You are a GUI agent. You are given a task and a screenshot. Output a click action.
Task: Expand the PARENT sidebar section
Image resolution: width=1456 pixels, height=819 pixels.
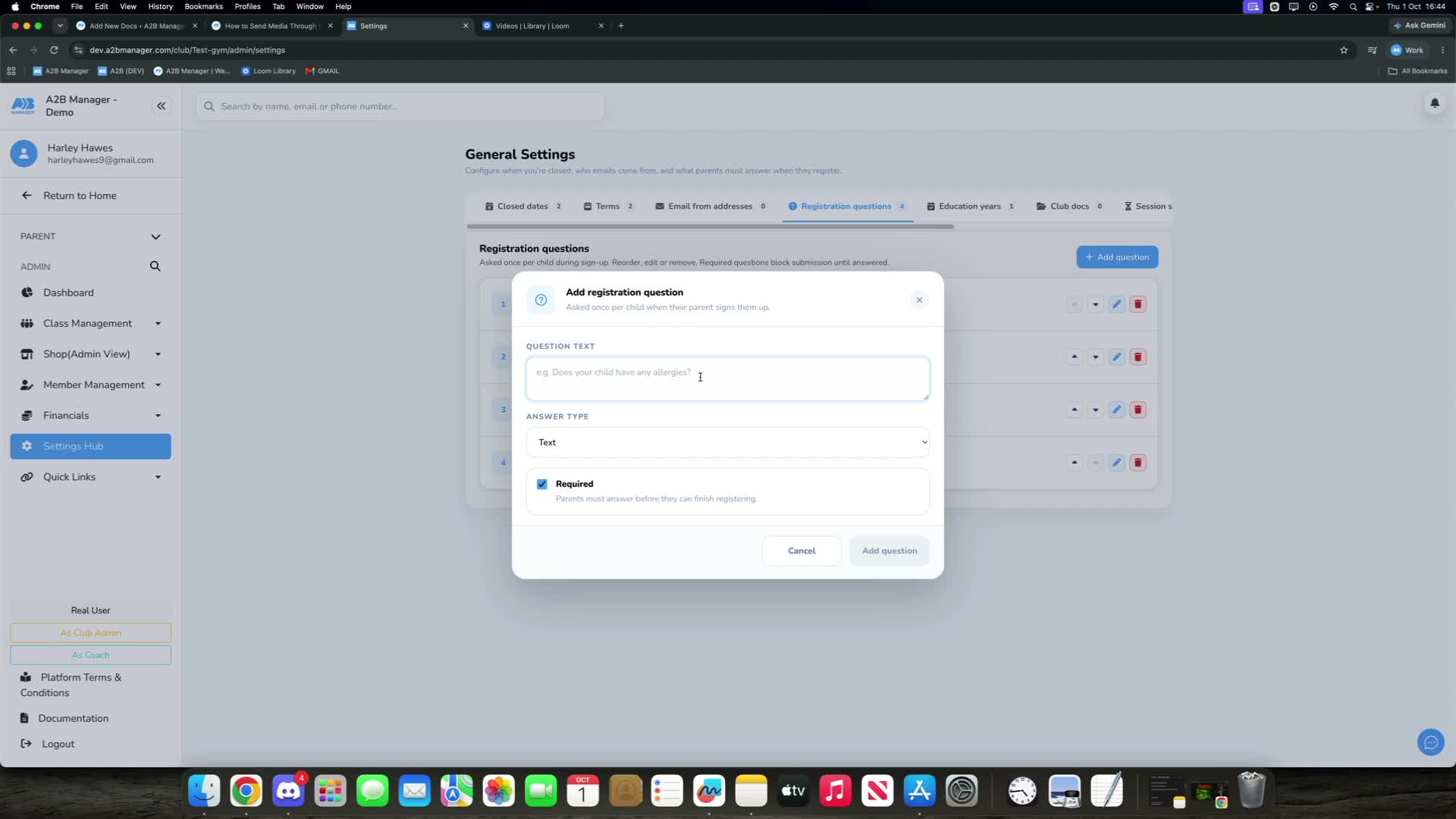click(x=90, y=237)
